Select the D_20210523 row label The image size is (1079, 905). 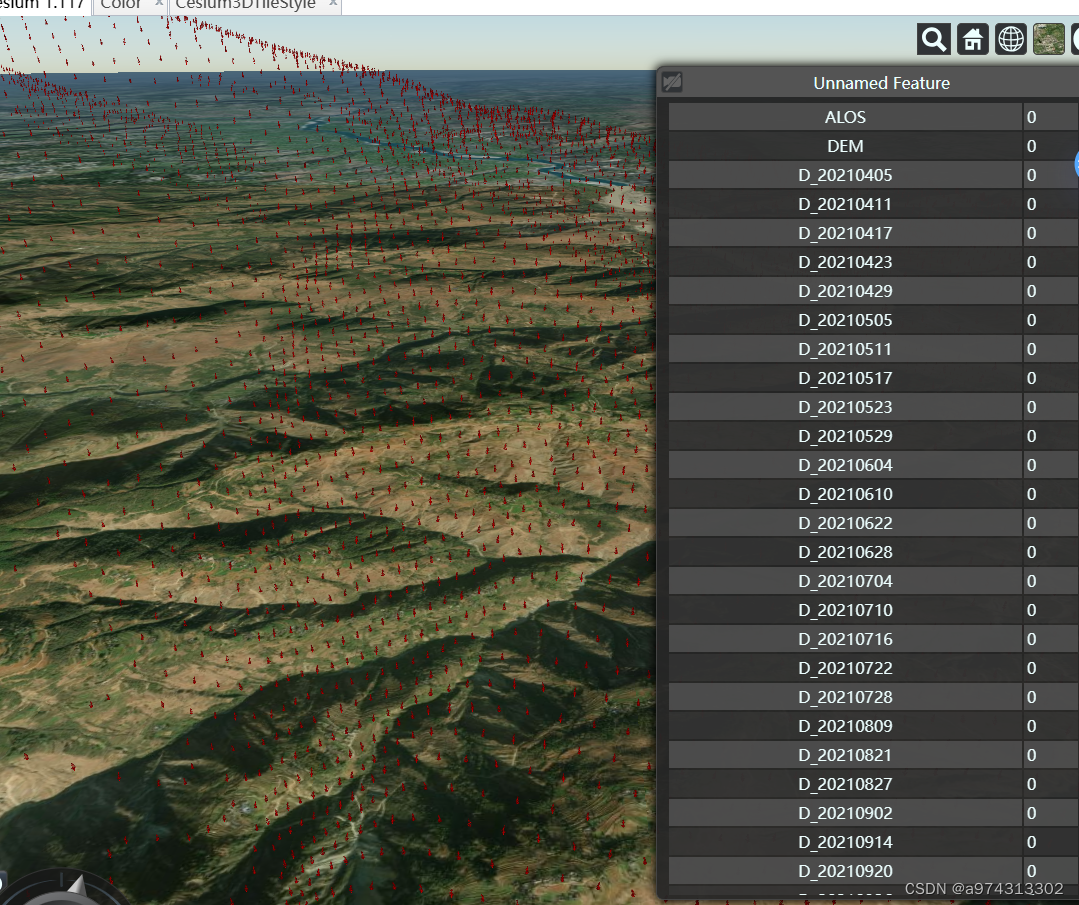click(x=845, y=407)
